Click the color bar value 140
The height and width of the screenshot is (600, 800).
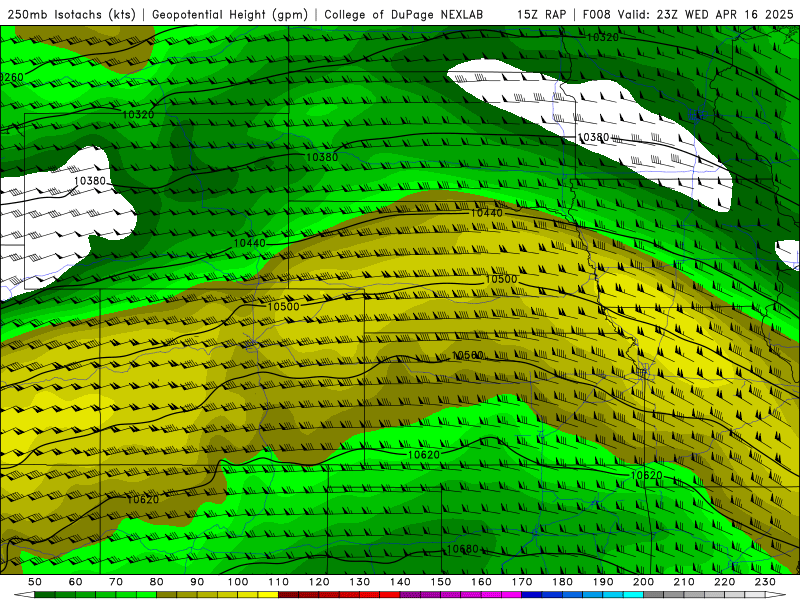pyautogui.click(x=400, y=582)
